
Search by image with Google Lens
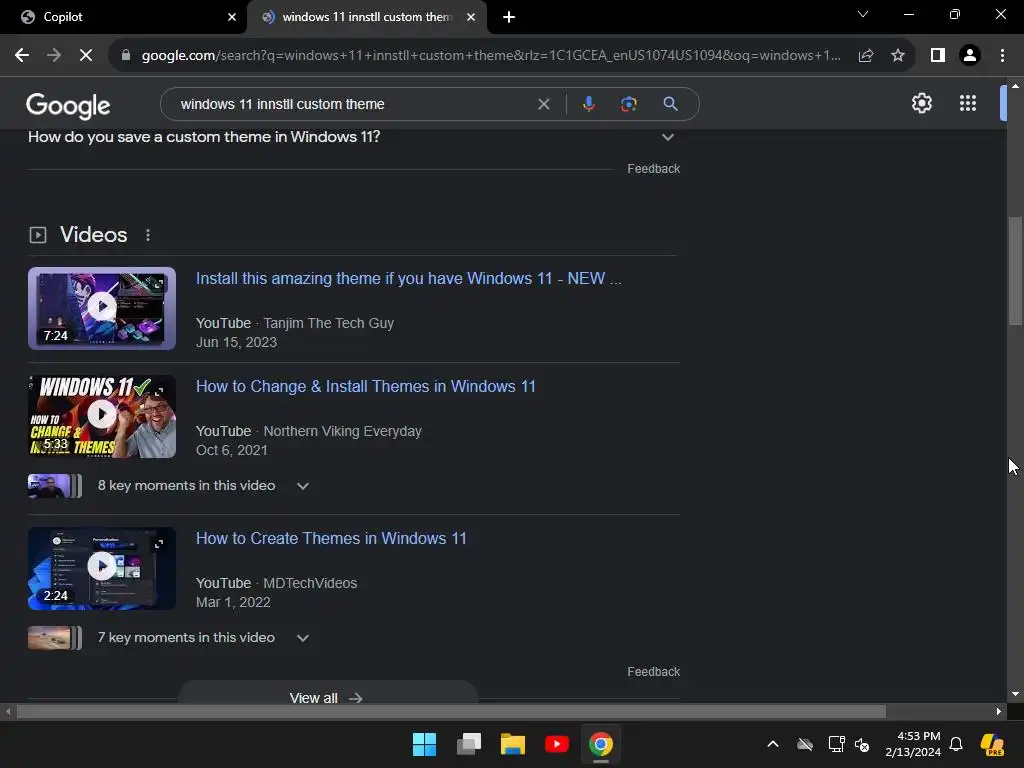629,104
